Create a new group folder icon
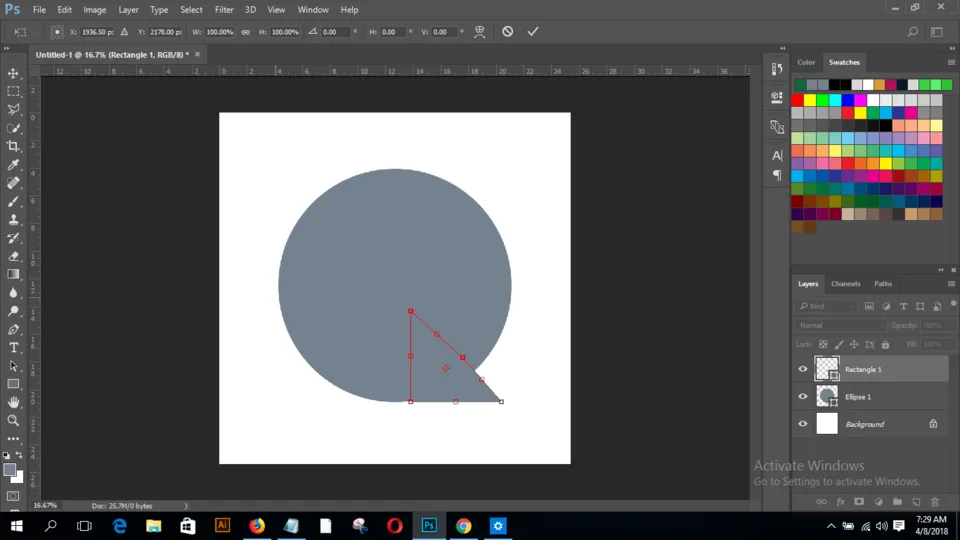Viewport: 960px width, 540px height. pos(897,502)
